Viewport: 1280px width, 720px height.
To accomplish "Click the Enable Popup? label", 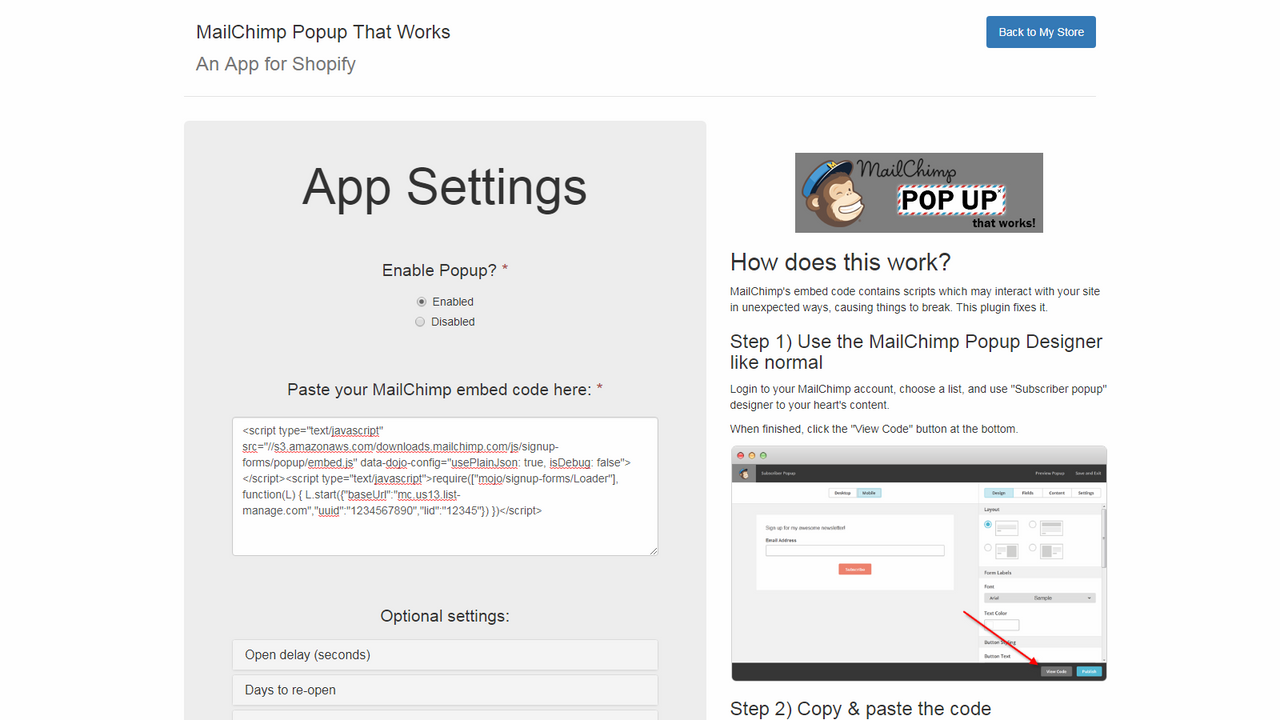I will point(445,270).
